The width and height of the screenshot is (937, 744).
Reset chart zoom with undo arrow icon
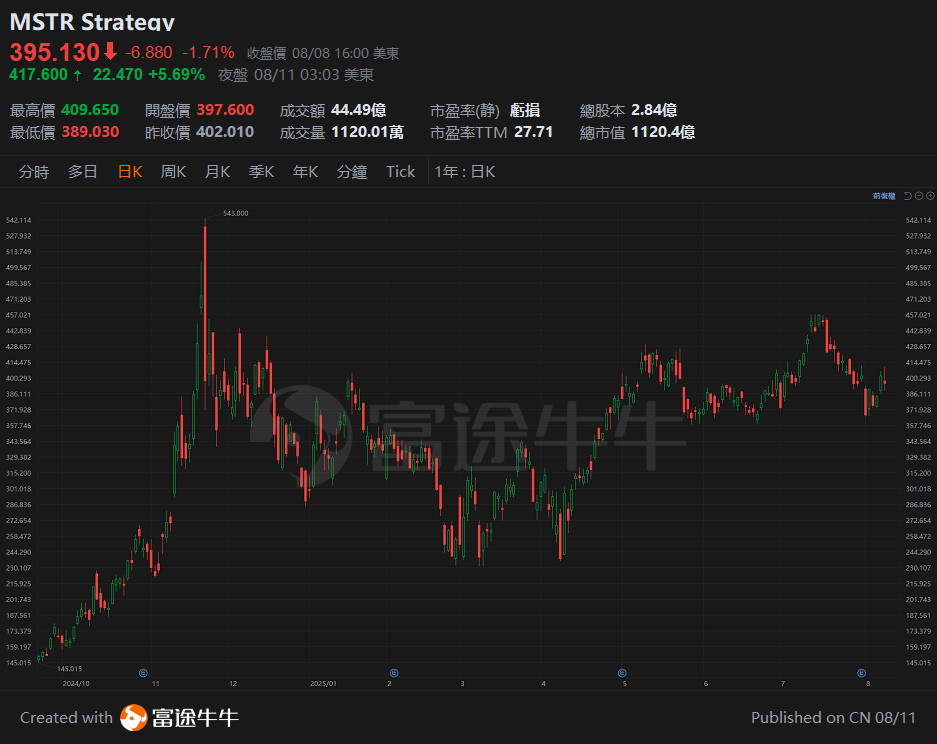907,196
